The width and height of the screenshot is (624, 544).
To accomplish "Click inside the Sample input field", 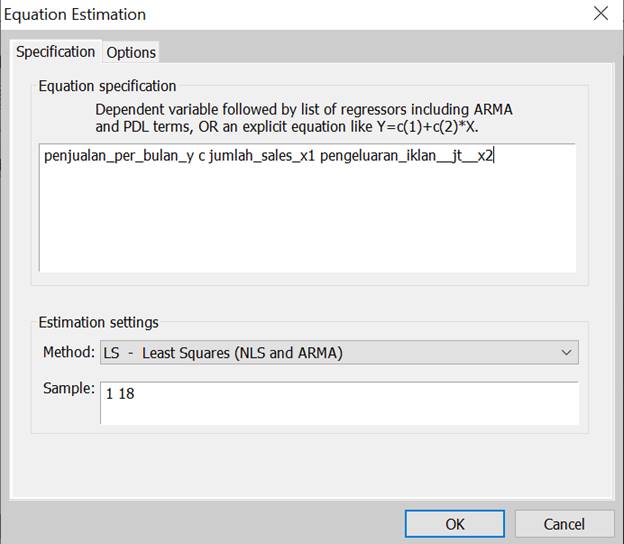I will 340,403.
